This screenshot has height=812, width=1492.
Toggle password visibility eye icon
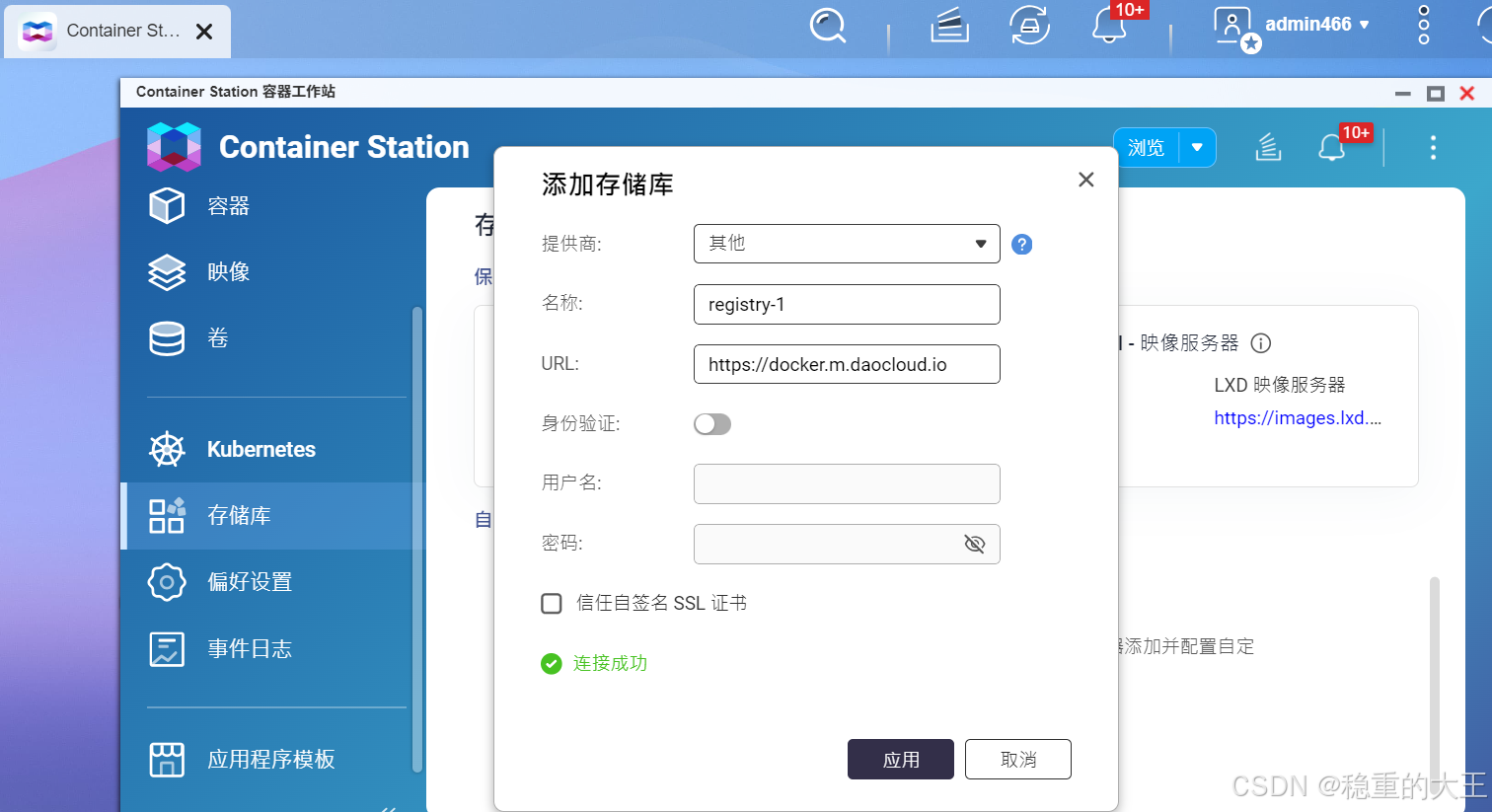pos(974,544)
